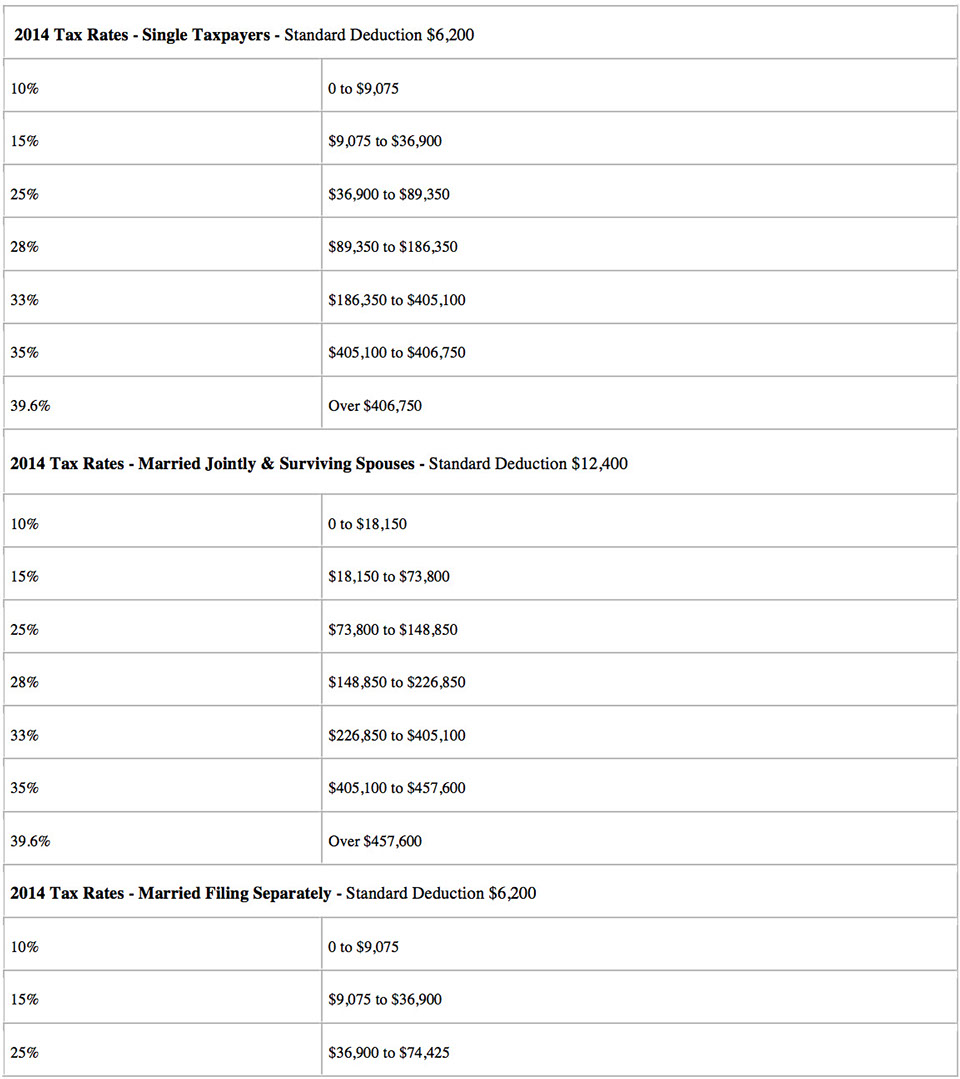Click the 39.6% rate under Single Taxpayers
Screen dimensions: 960x1079
[30, 406]
